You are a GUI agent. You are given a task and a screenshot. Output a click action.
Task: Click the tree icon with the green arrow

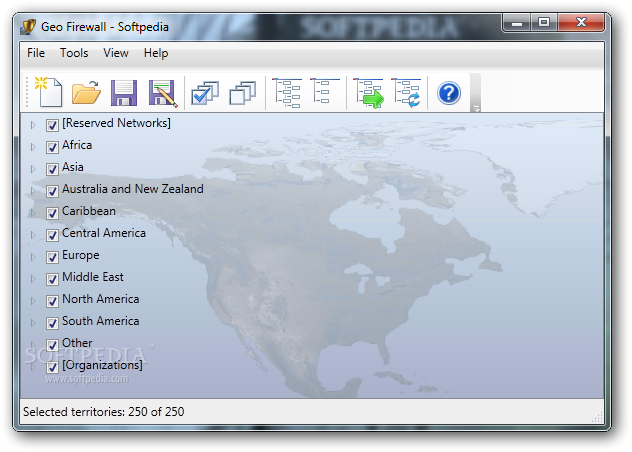pyautogui.click(x=368, y=93)
